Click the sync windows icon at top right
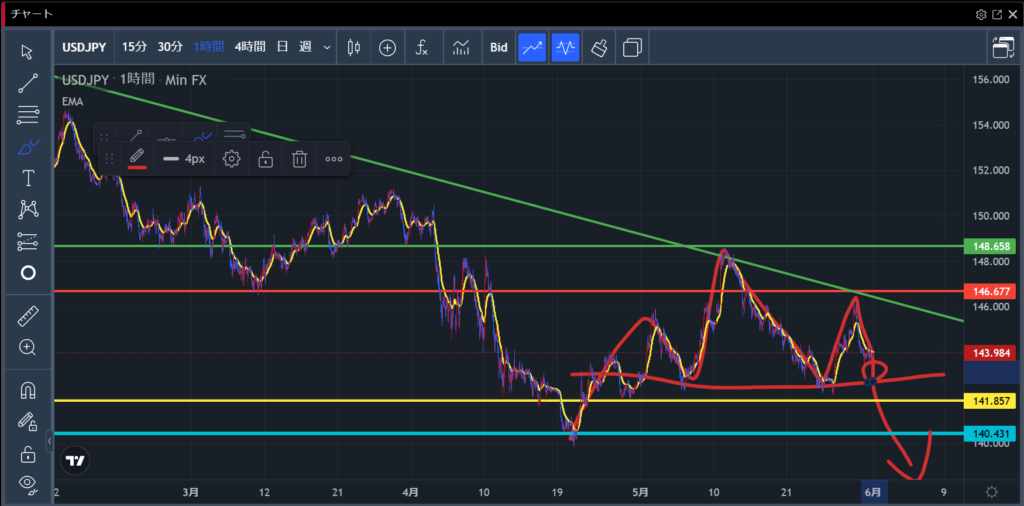Image resolution: width=1024 pixels, height=506 pixels. coord(1002,48)
